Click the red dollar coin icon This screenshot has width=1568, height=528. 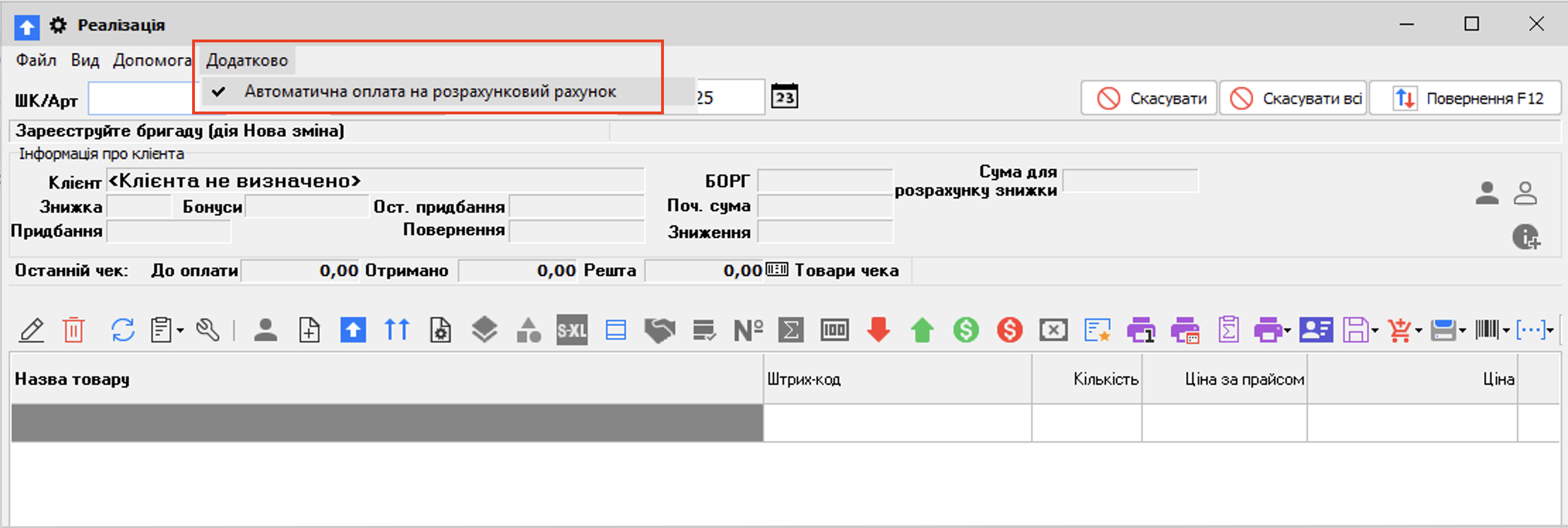[x=1010, y=330]
